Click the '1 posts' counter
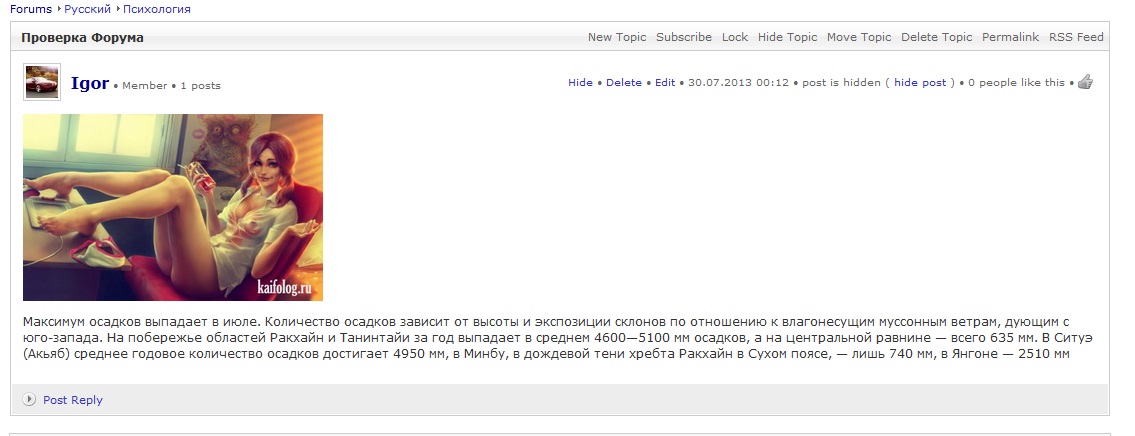 [x=201, y=85]
